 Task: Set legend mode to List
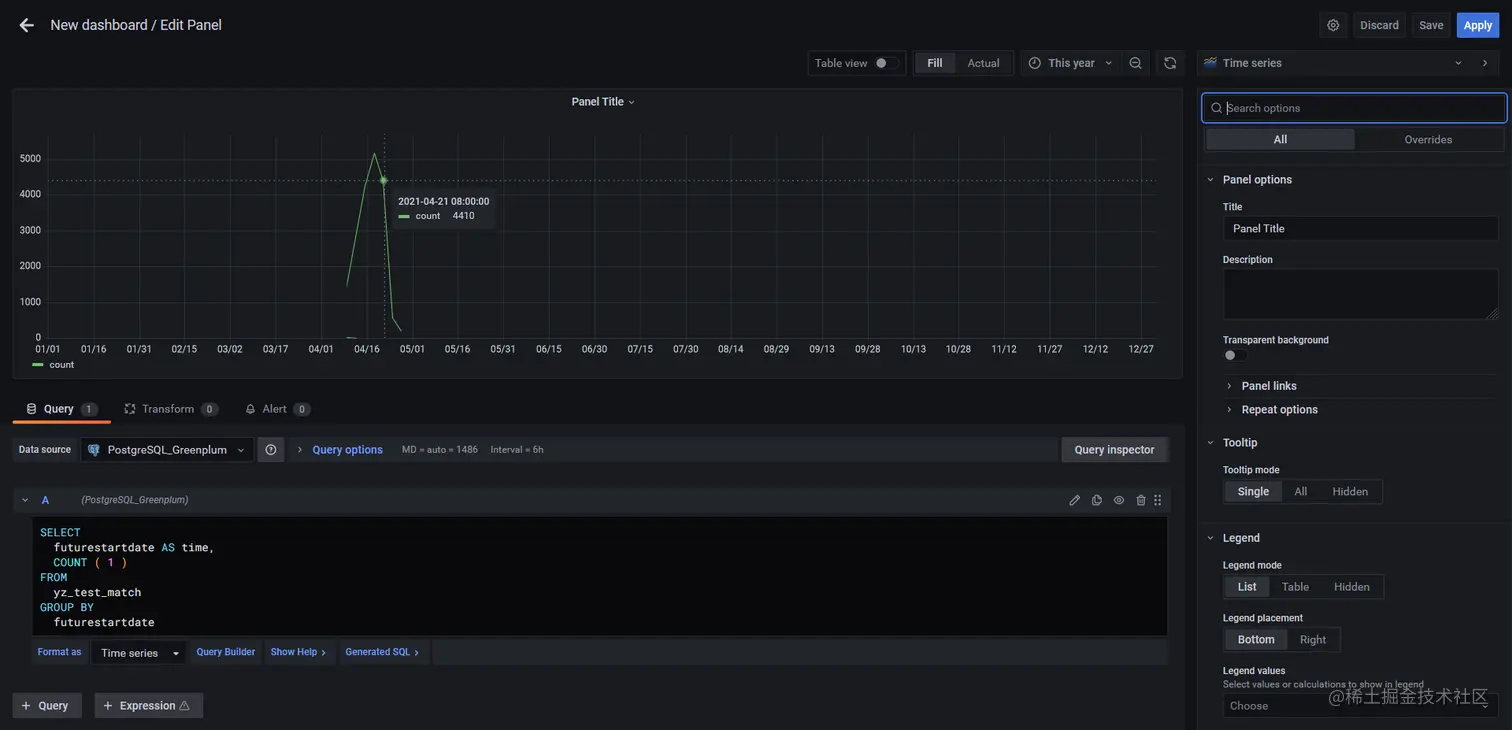coord(1247,587)
